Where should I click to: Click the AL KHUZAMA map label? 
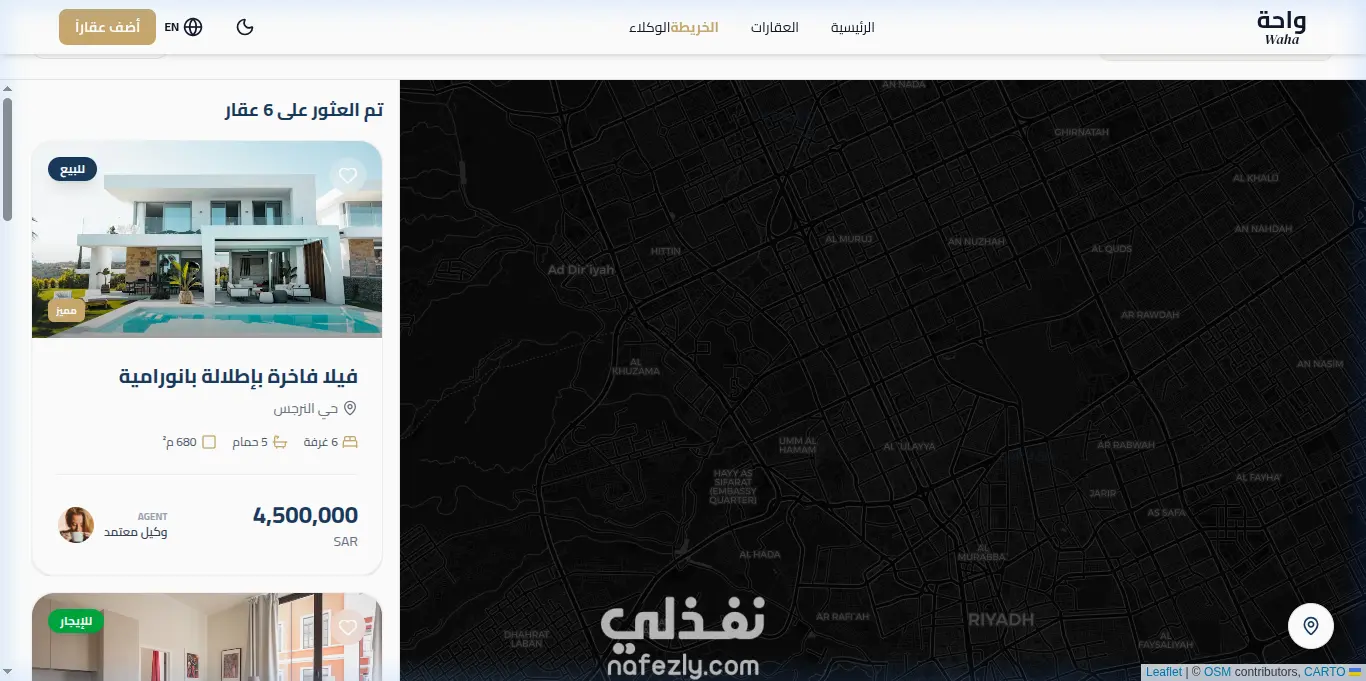[636, 366]
